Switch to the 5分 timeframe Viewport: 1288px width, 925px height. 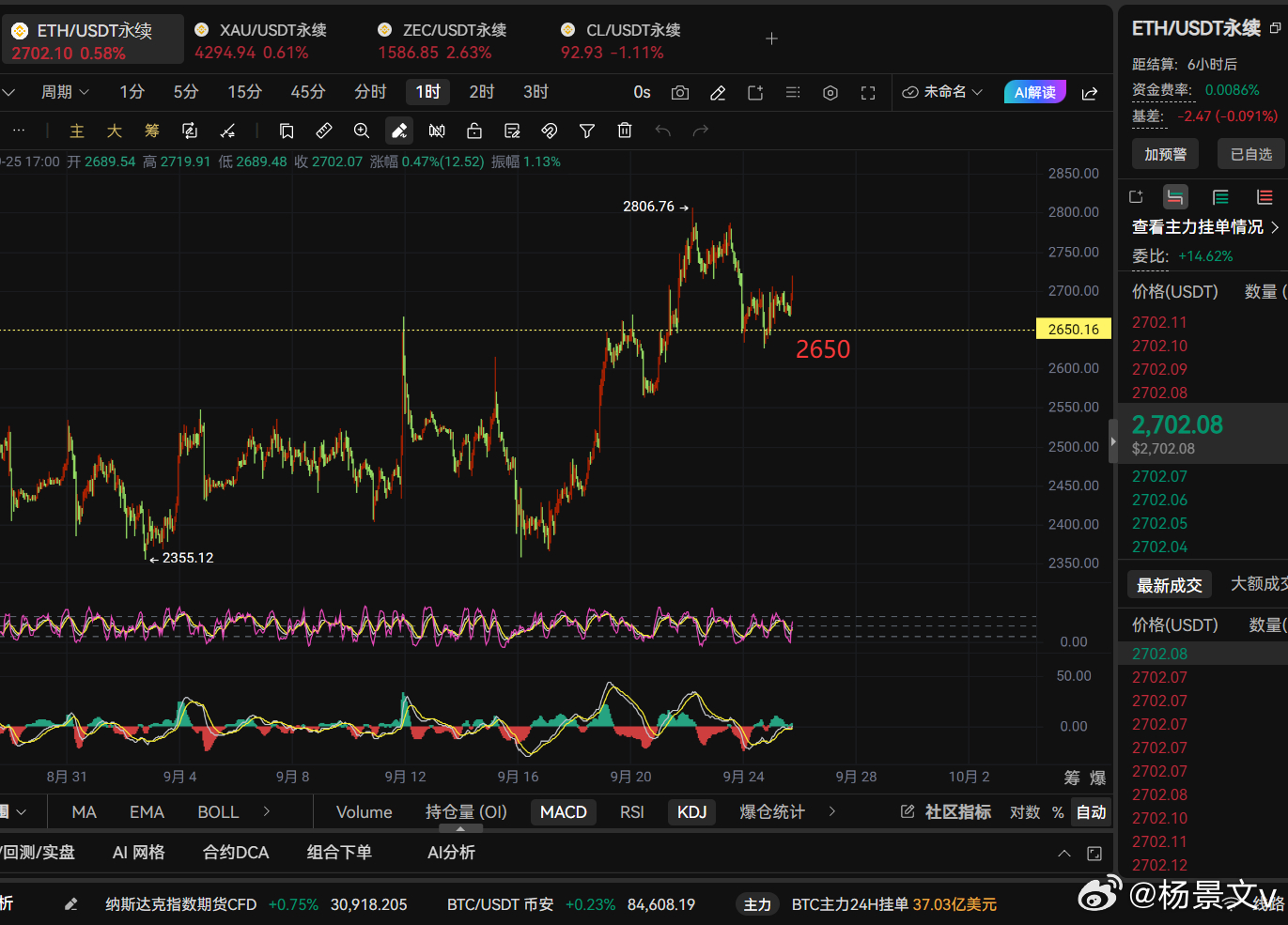pyautogui.click(x=186, y=92)
